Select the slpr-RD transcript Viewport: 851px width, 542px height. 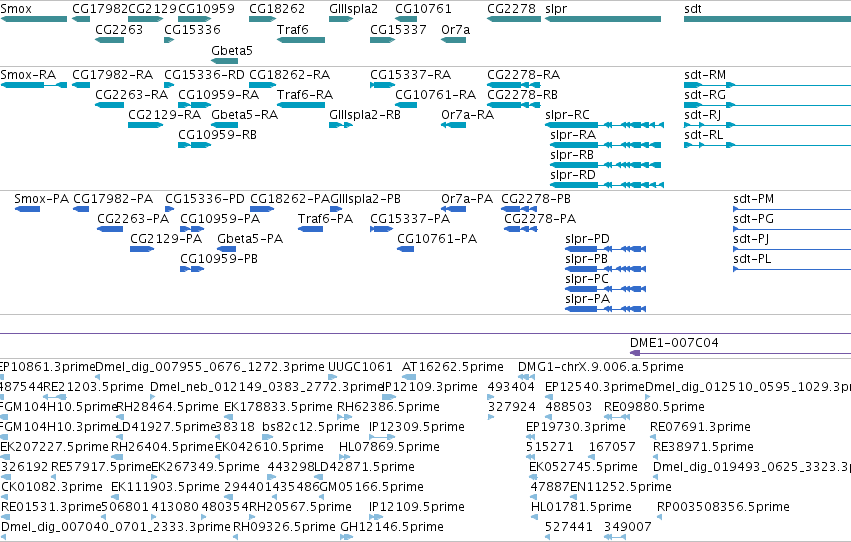(607, 185)
